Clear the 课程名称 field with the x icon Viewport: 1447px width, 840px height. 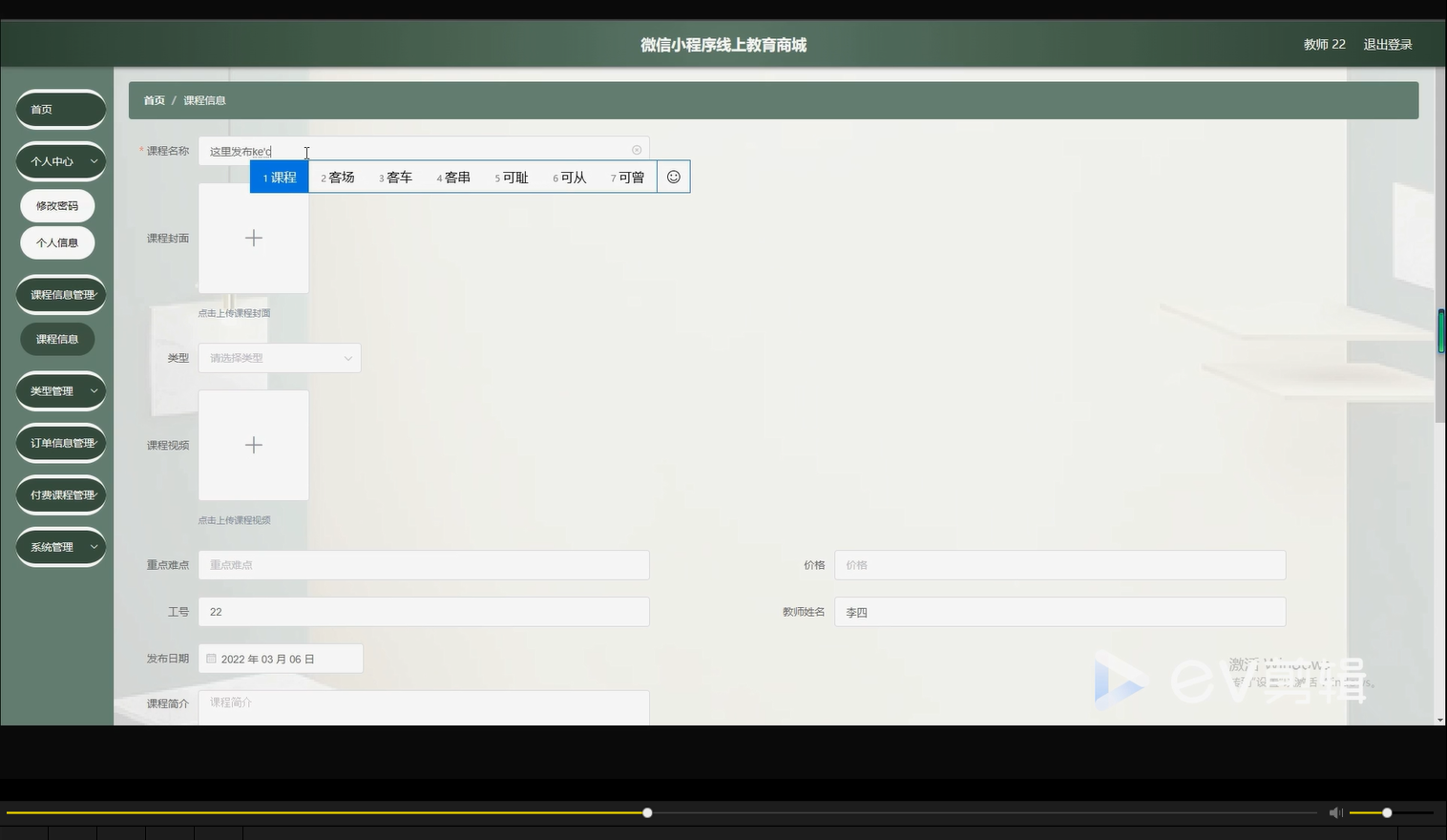[x=637, y=150]
